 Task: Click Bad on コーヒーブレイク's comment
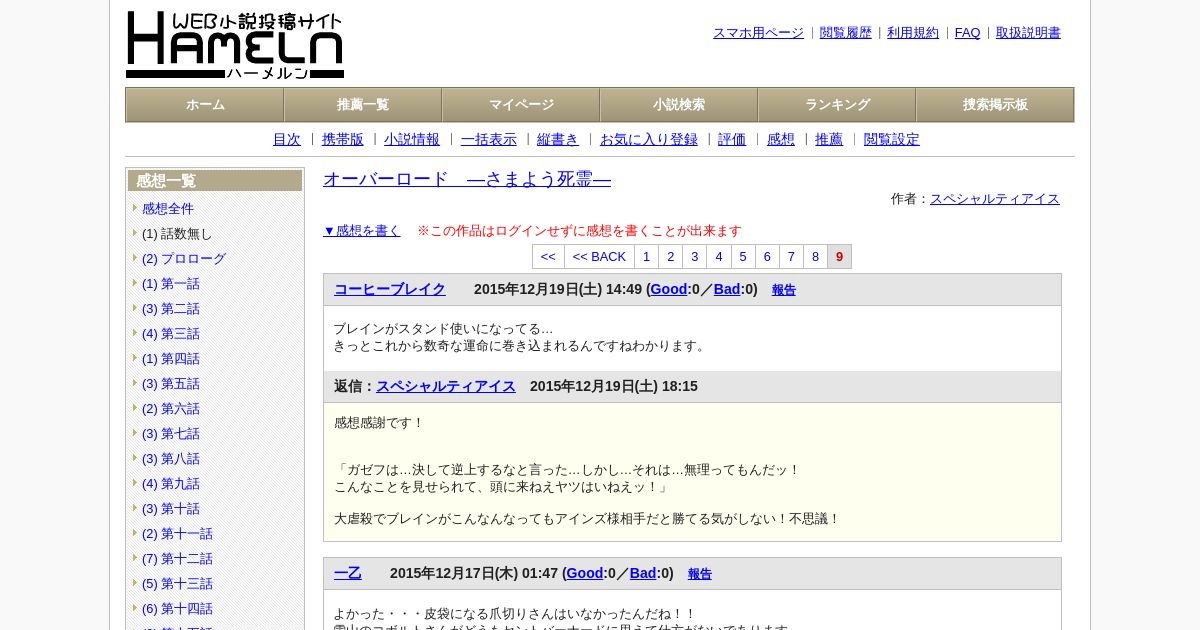tap(727, 289)
